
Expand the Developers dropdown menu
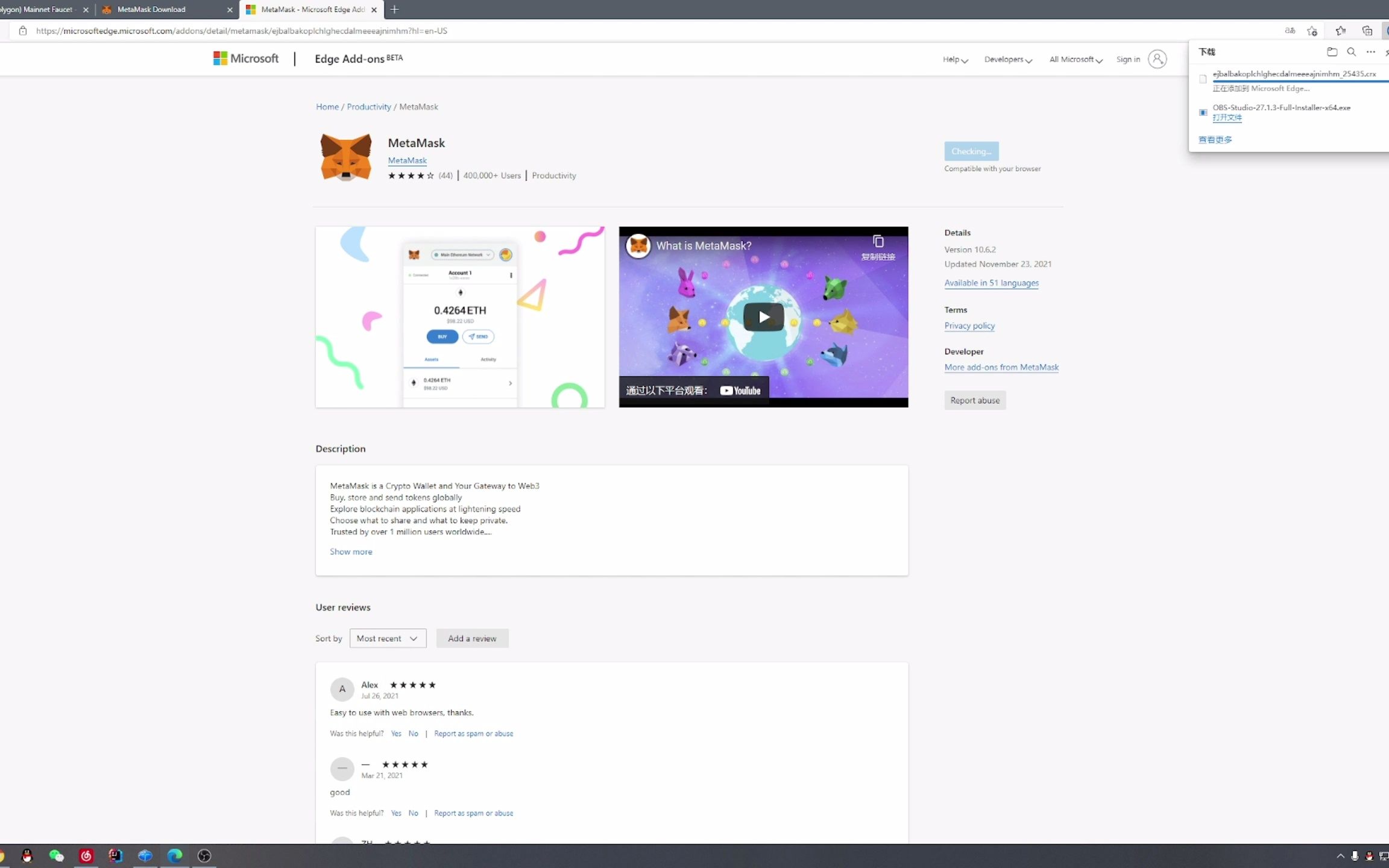click(x=1008, y=59)
